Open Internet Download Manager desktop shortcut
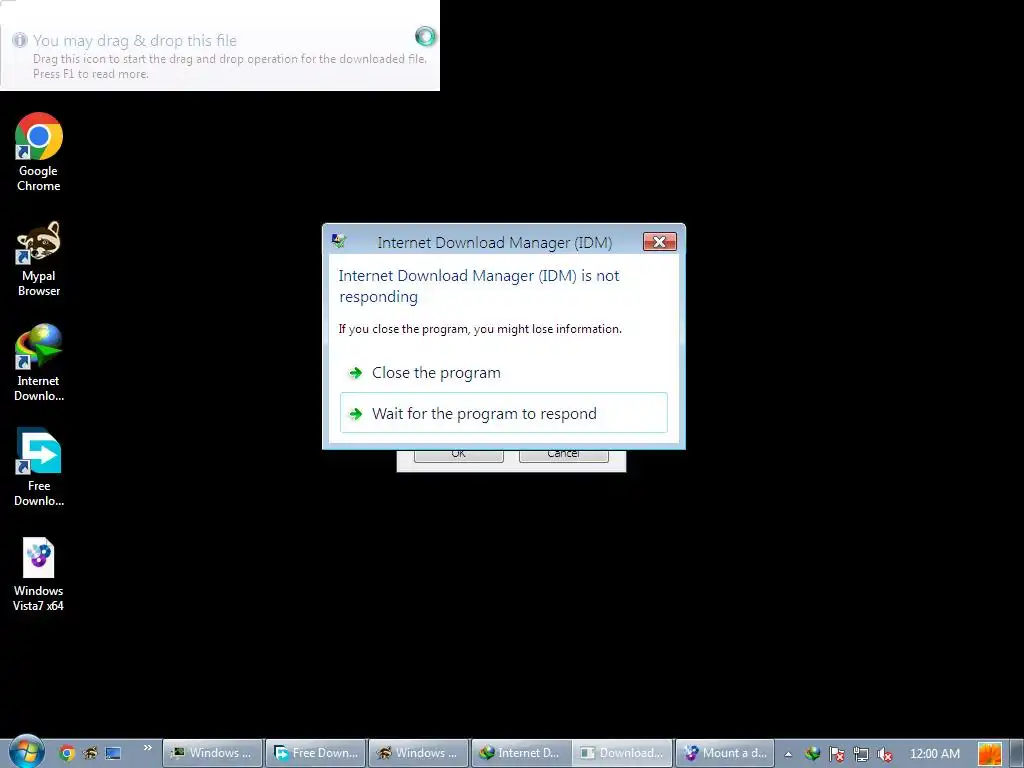Viewport: 1024px width, 768px height. tap(39, 362)
